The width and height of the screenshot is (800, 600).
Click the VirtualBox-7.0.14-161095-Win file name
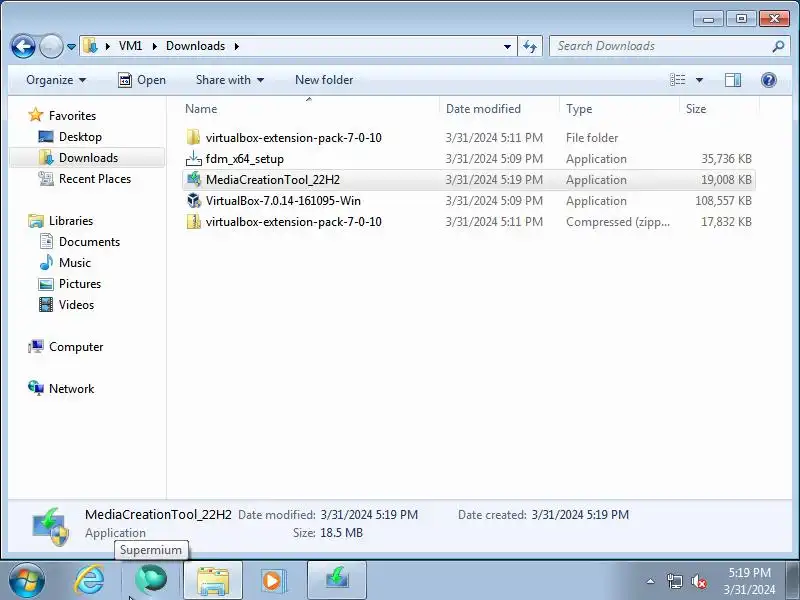[283, 201]
